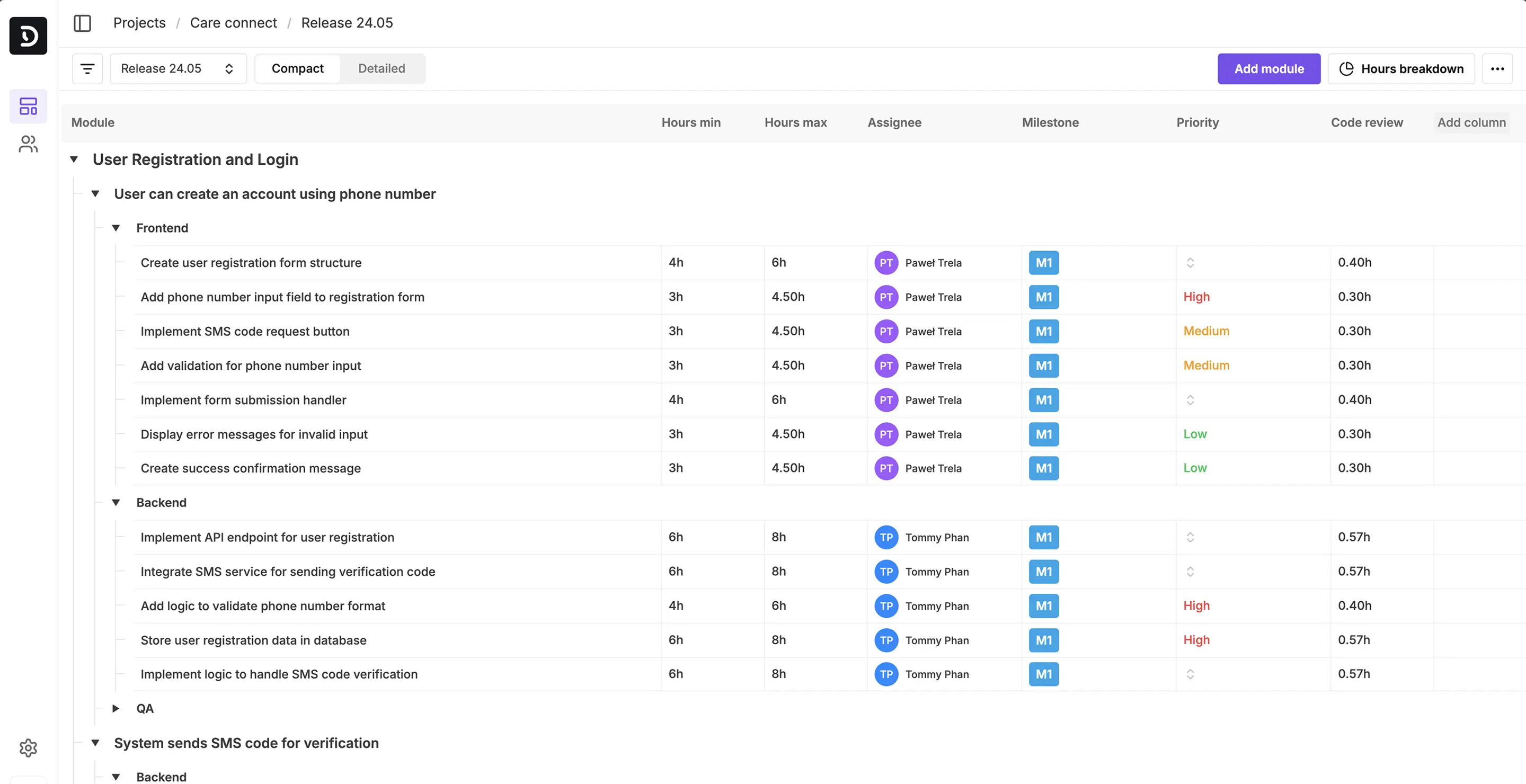
Task: Click Low priority for Display error messages row
Action: [1195, 434]
